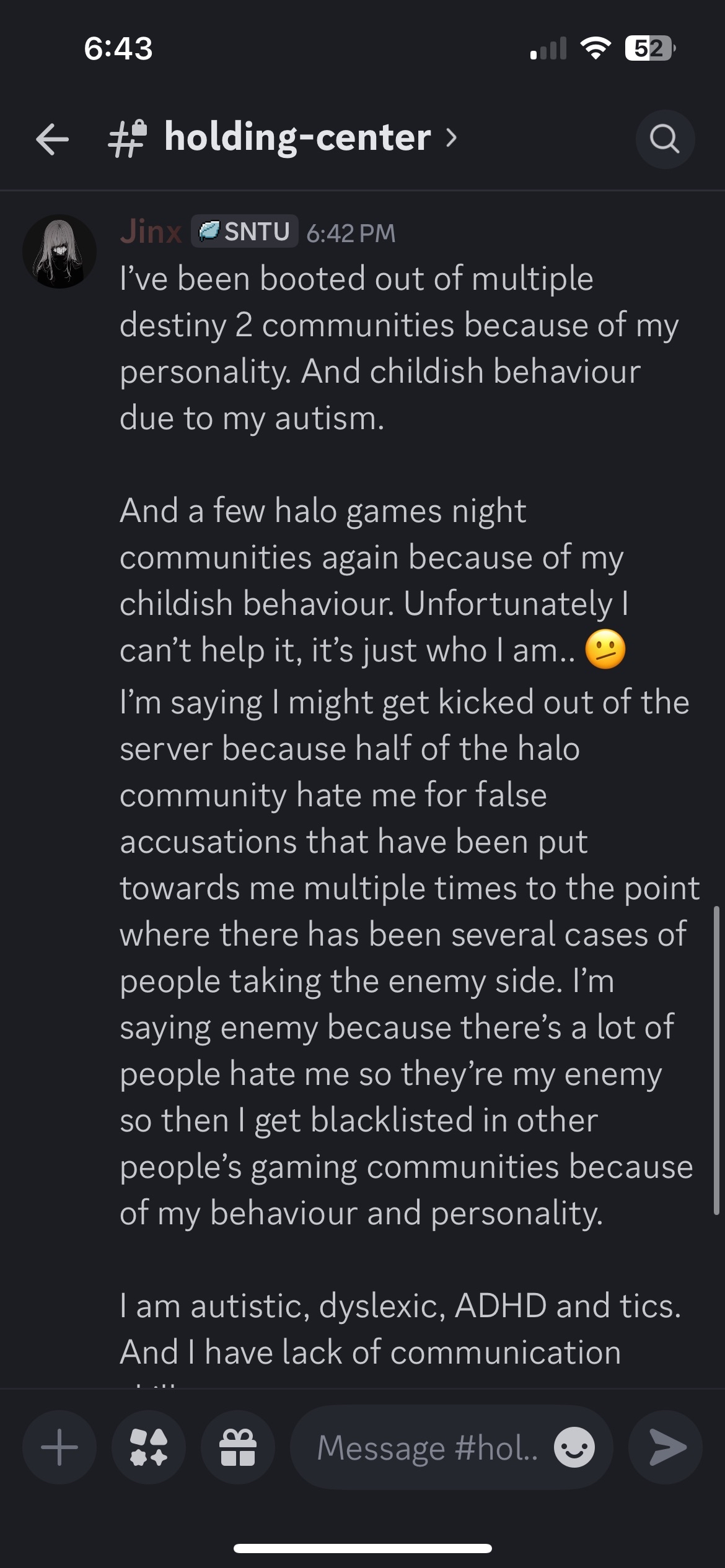This screenshot has height=1568, width=725.
Task: Open the emoji picker smiley
Action: coord(574,1447)
